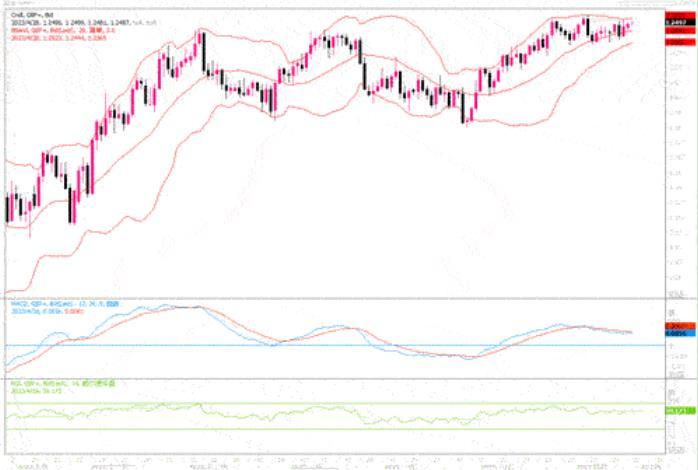Click the blue MACD value tag
698x470 pixels.
click(x=680, y=333)
